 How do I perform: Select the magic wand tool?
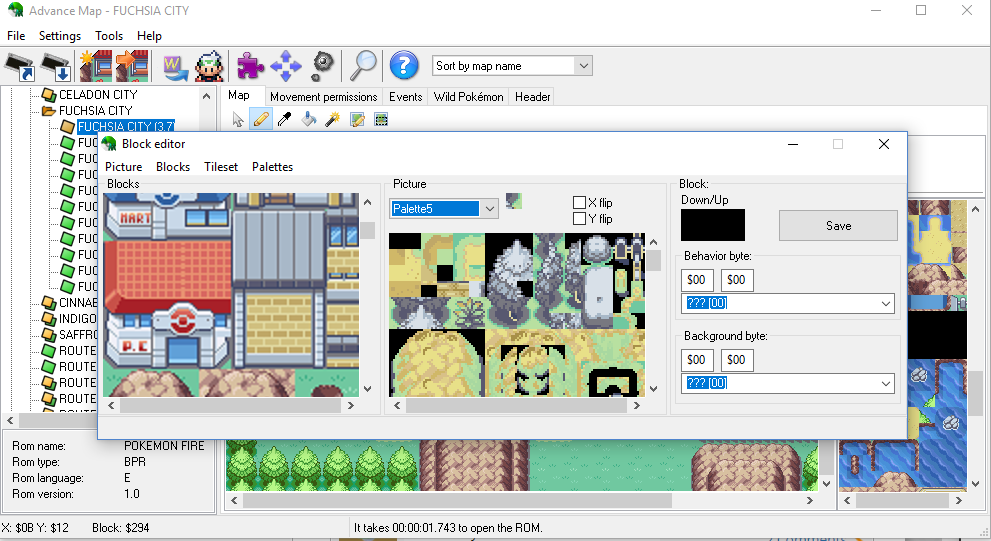pos(332,119)
